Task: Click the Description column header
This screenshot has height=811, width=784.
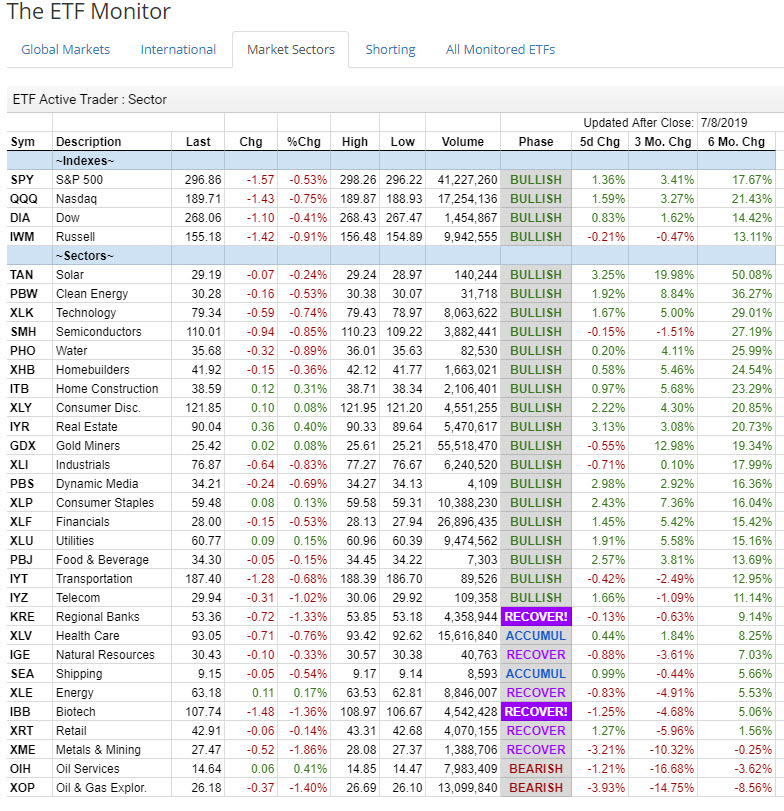Action: coord(88,142)
